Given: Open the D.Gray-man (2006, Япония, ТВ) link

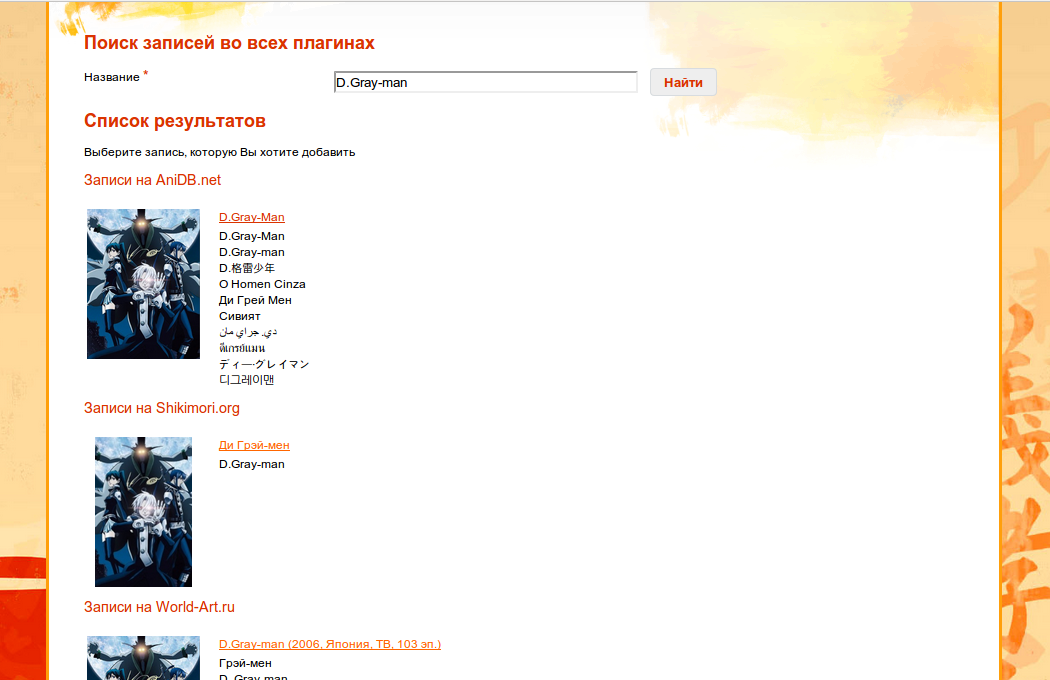Looking at the screenshot, I should point(330,644).
